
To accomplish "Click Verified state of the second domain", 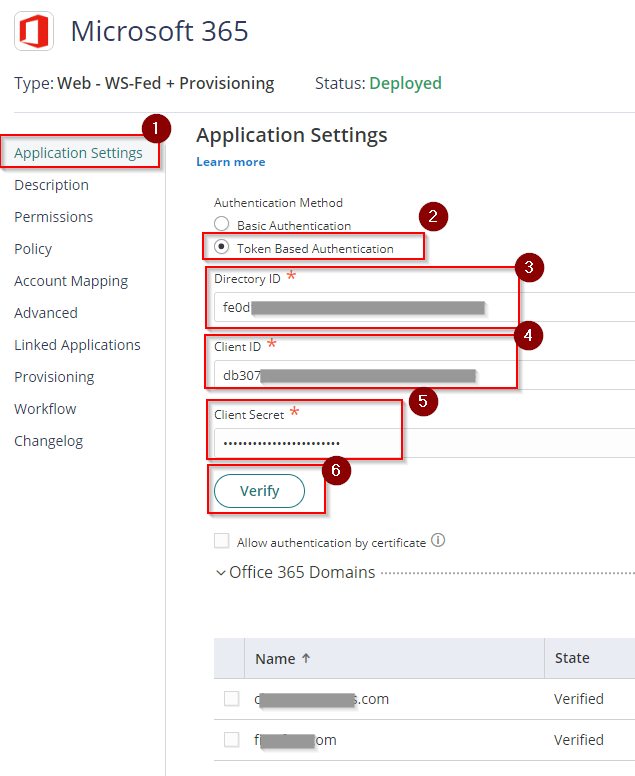I will pos(579,739).
